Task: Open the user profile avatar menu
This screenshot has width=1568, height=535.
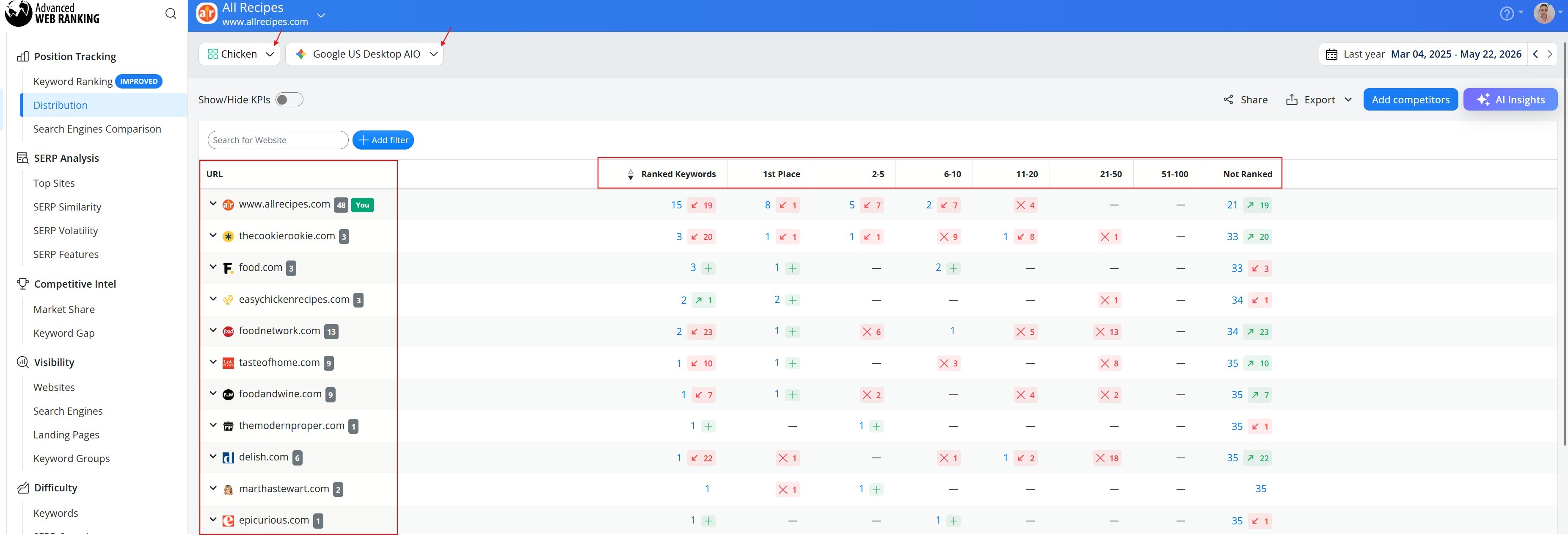Action: 1543,13
